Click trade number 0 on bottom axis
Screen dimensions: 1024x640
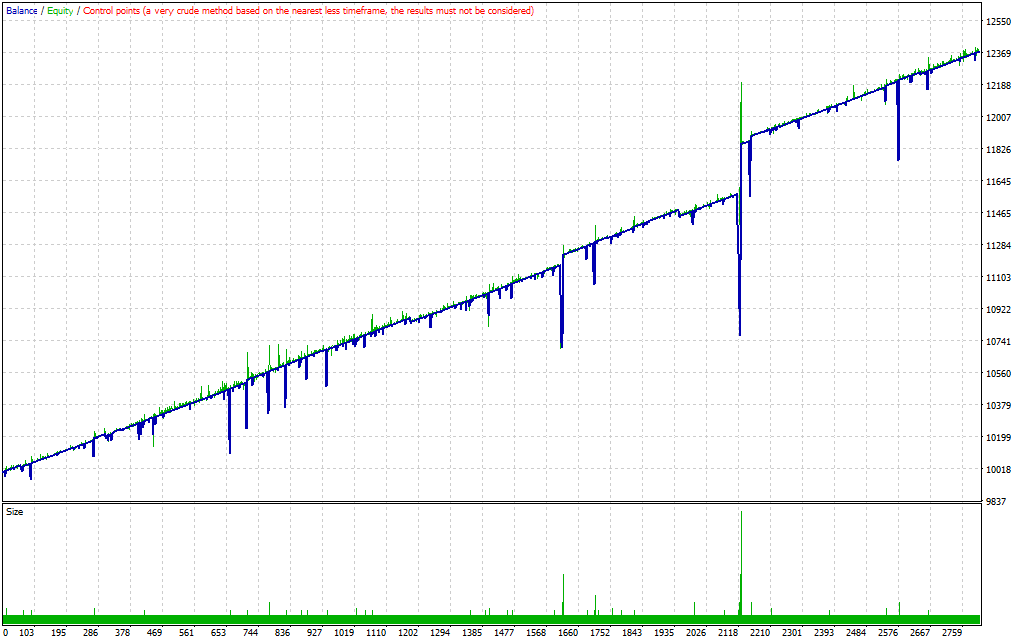[x=5, y=633]
